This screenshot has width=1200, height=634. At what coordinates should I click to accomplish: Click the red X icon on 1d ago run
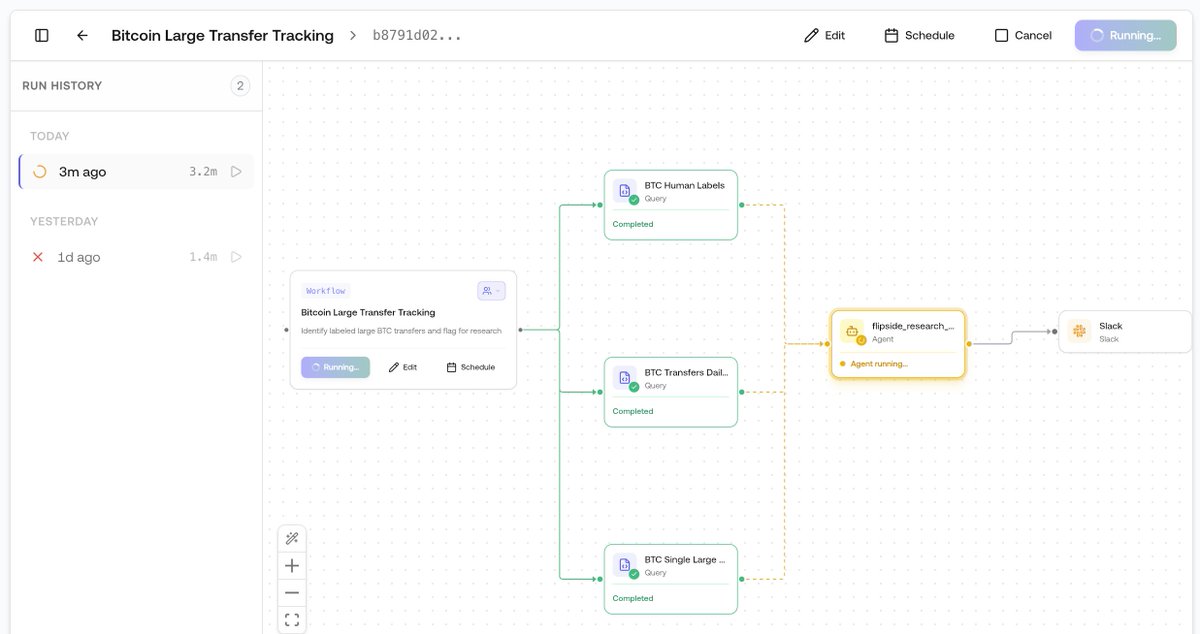pos(38,257)
